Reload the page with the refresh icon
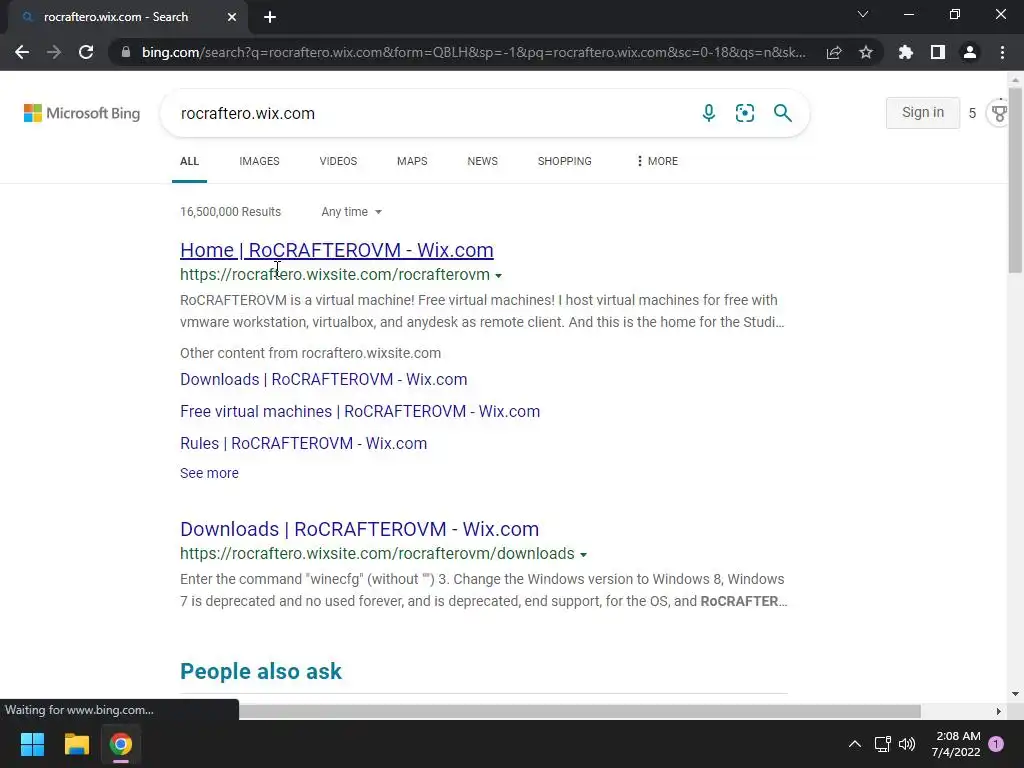The height and width of the screenshot is (768, 1024). coord(86,52)
